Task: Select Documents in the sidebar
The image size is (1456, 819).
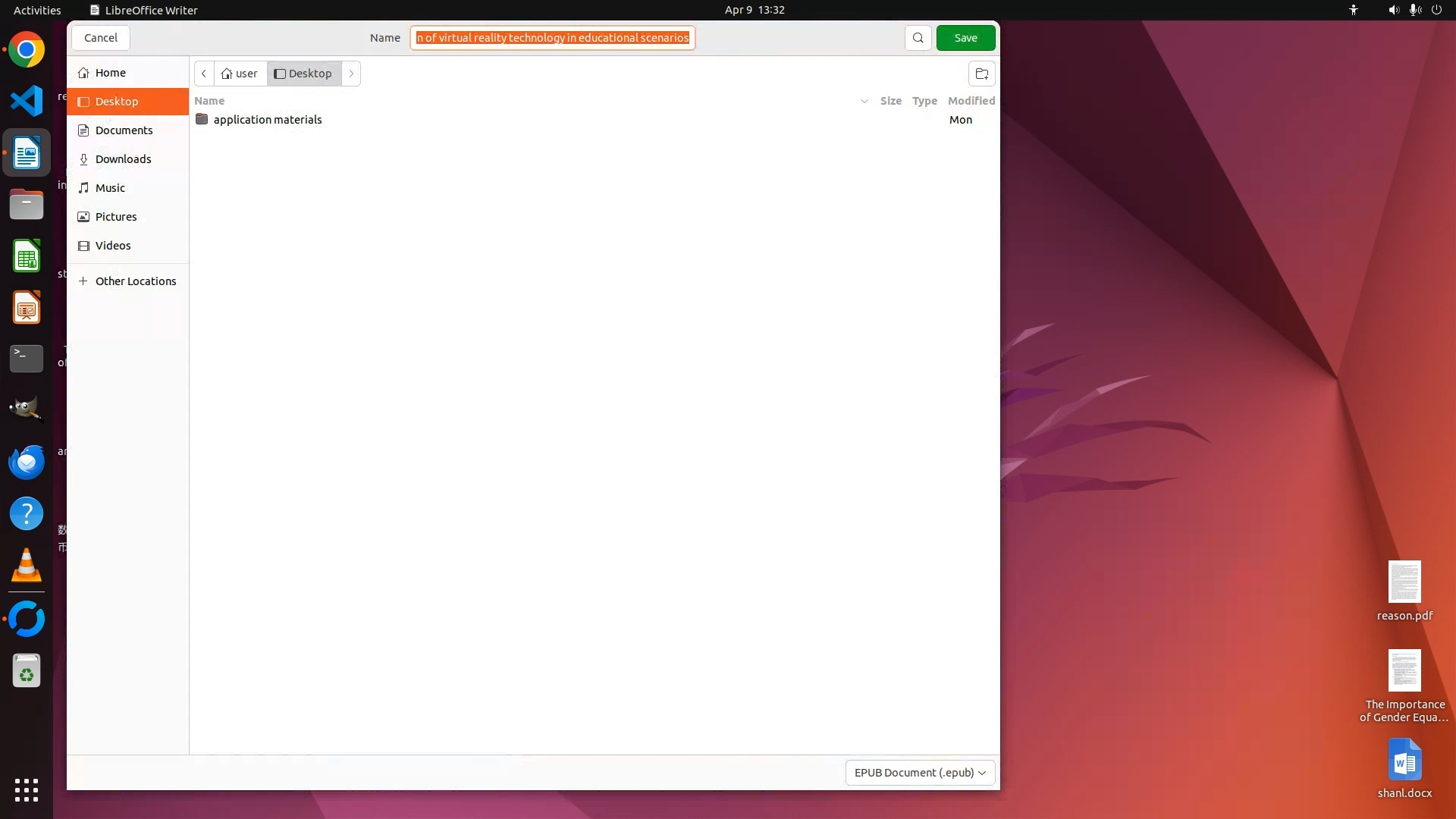Action: tap(124, 130)
